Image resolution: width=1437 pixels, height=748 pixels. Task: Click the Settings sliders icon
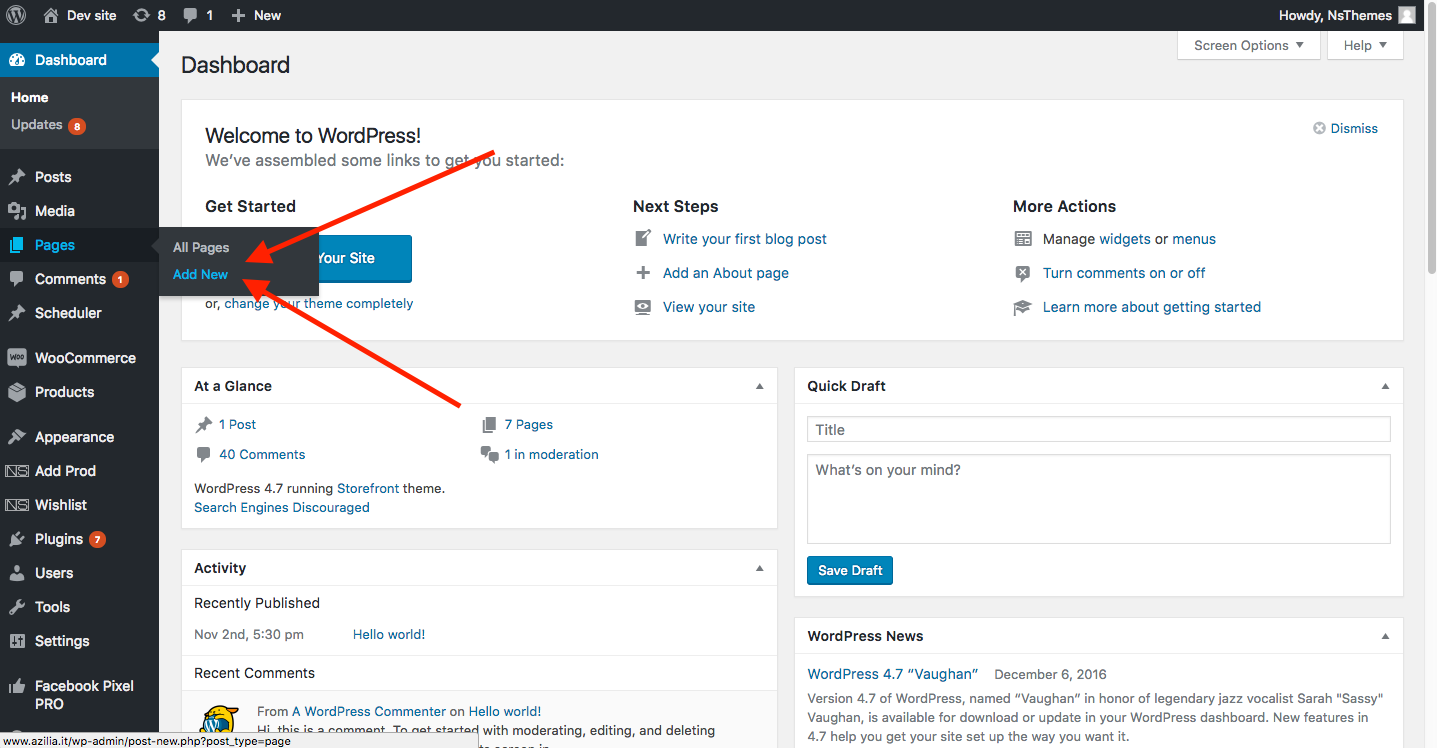click(17, 641)
